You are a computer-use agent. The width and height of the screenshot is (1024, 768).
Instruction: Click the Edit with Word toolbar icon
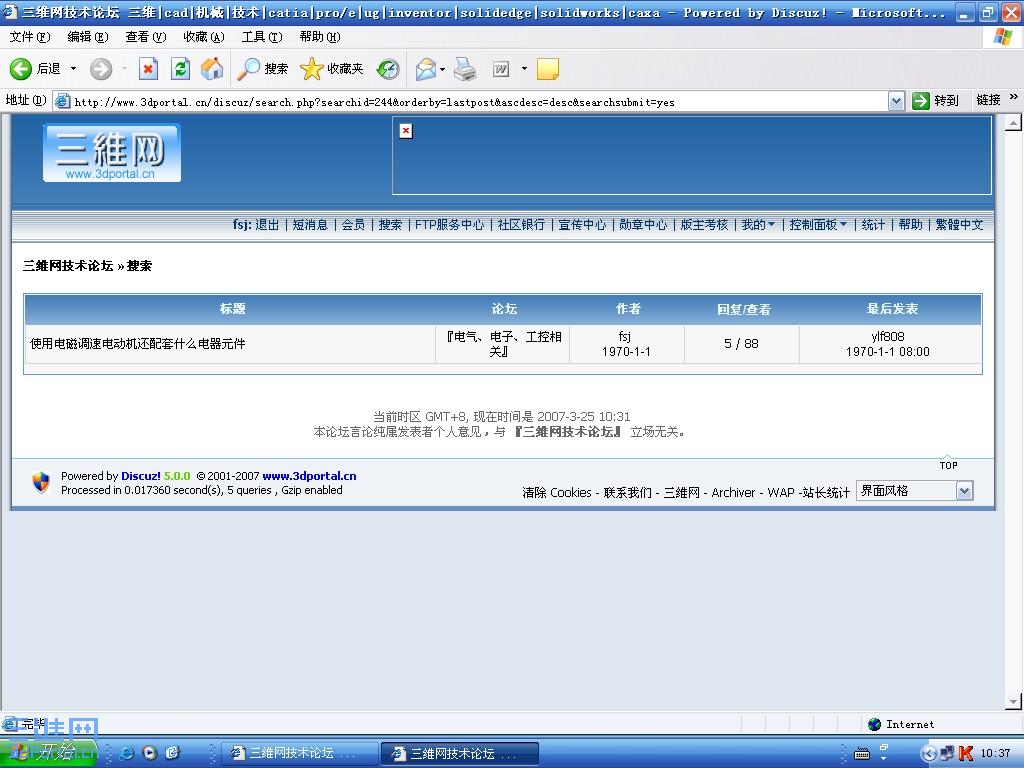click(501, 69)
